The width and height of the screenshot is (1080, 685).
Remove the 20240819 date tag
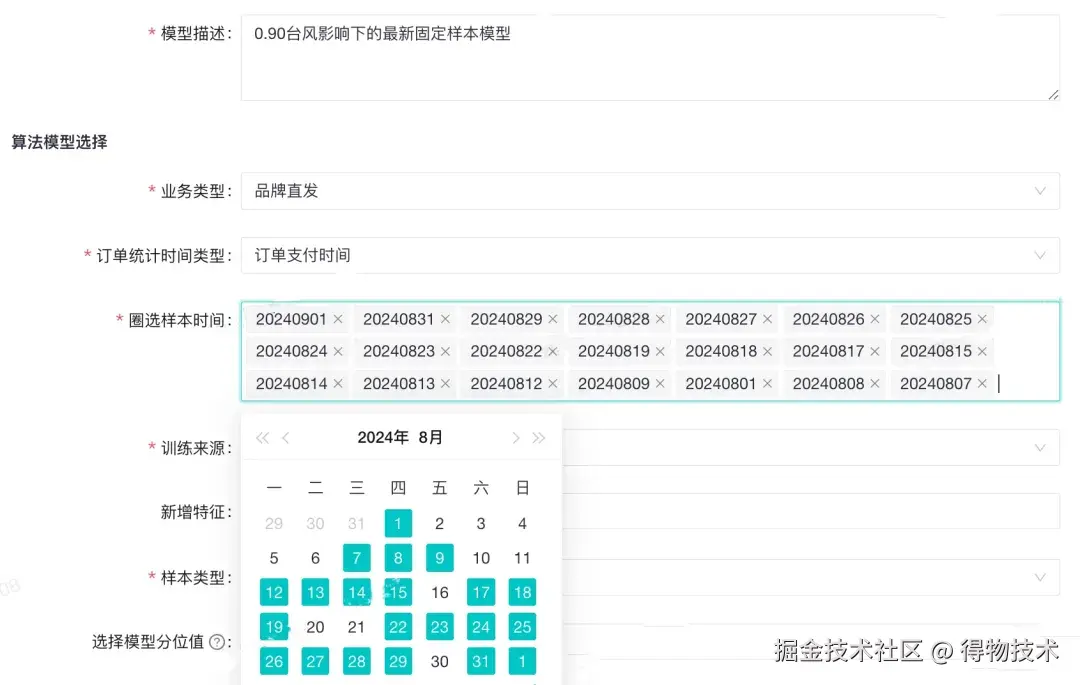660,351
